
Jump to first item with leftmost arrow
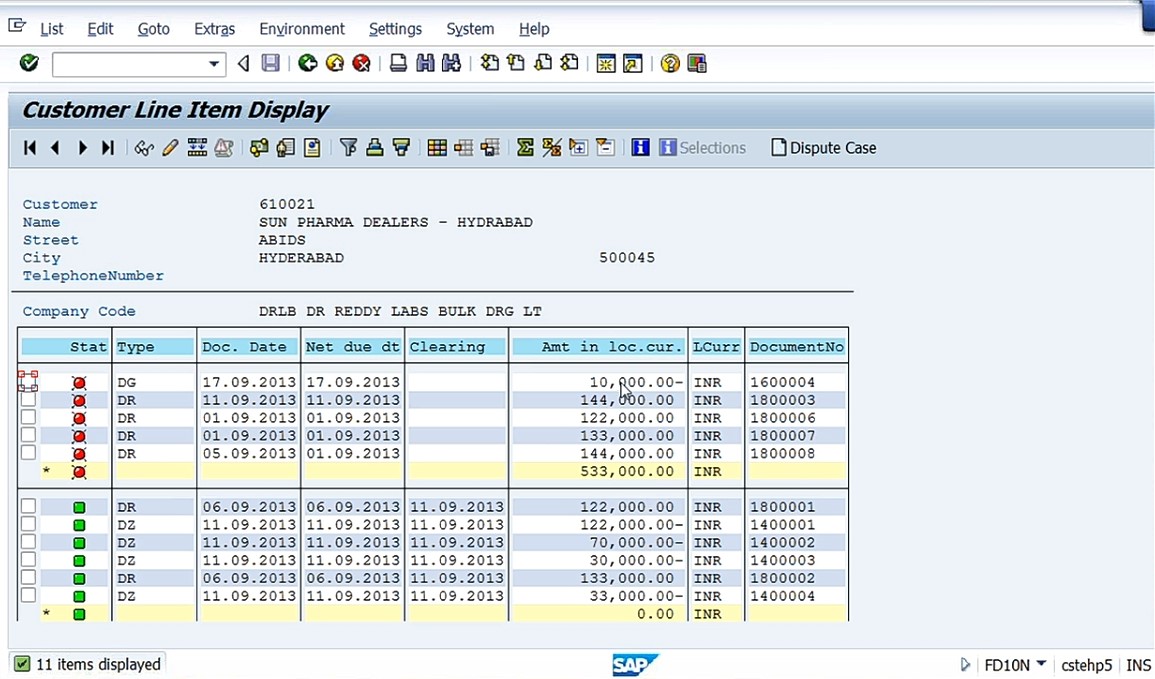tap(29, 148)
